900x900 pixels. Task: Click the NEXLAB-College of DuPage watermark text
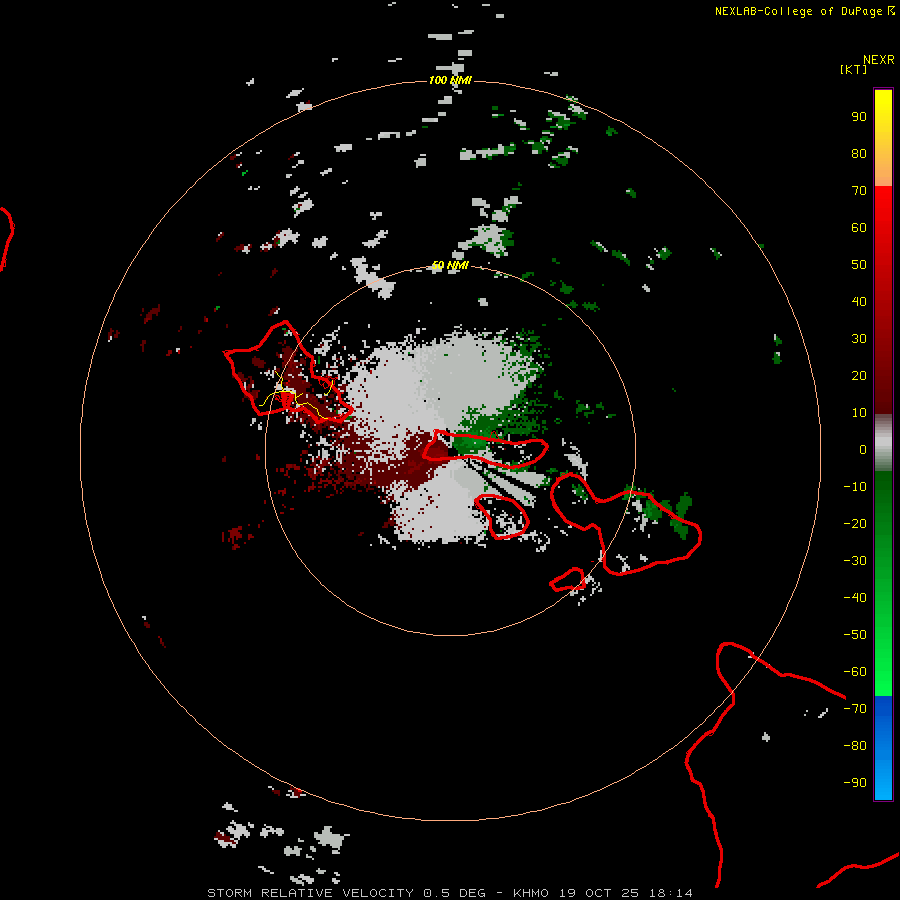[x=805, y=11]
